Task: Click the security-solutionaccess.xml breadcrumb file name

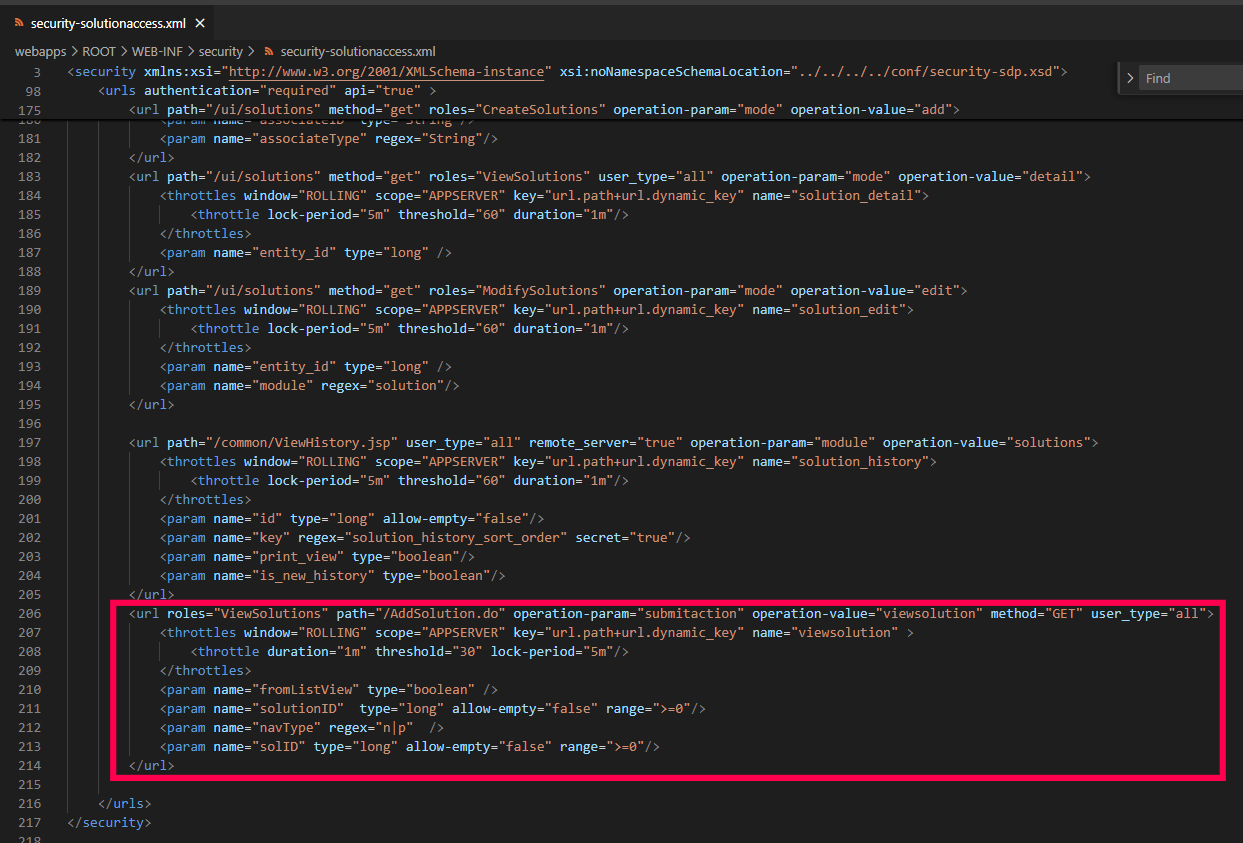Action: [357, 52]
